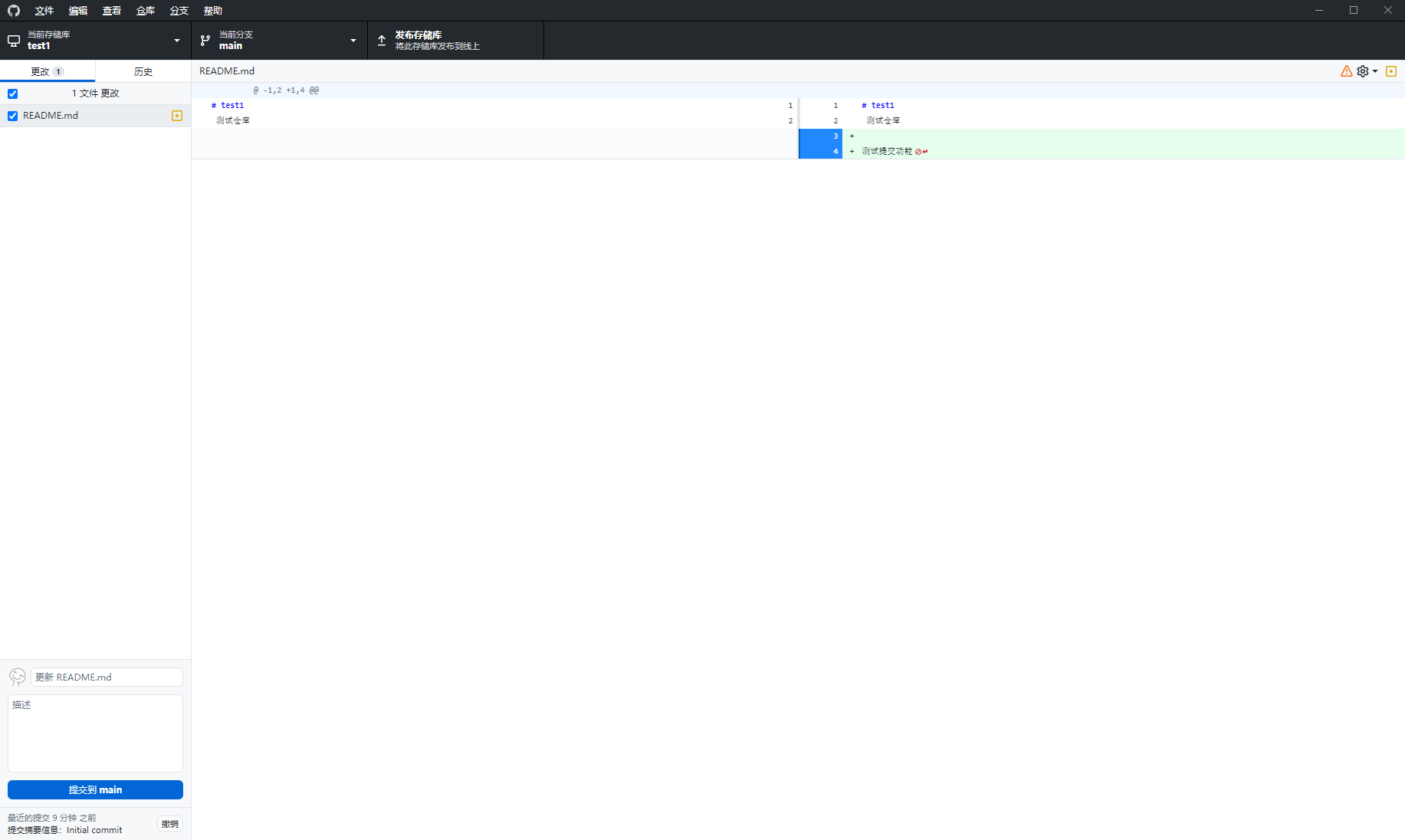Viewport: 1405px width, 840px height.
Task: Click the branch icon next to main
Action: pos(204,40)
